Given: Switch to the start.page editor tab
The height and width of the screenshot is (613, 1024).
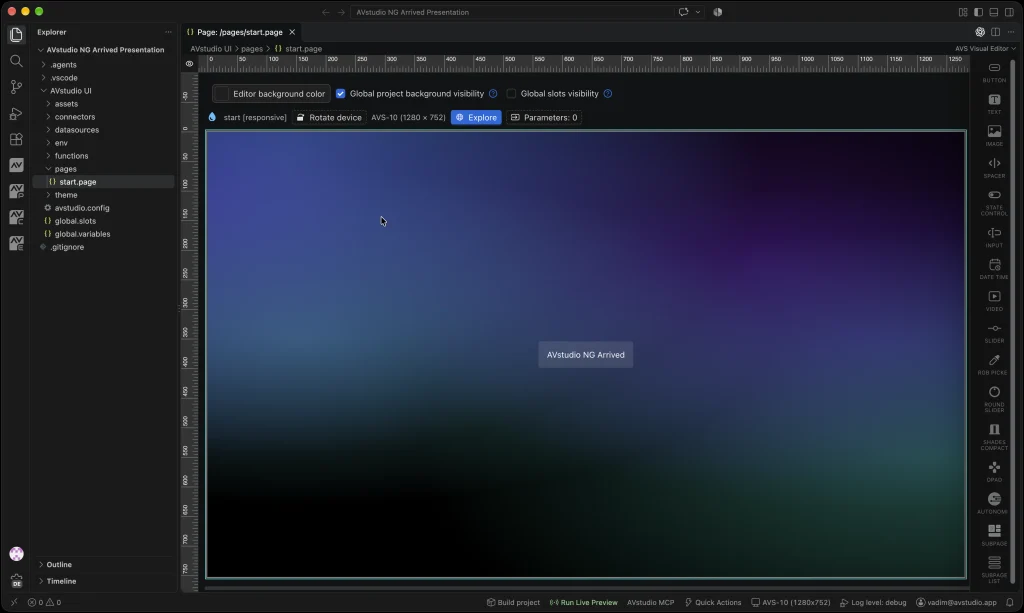Looking at the screenshot, I should pos(240,32).
